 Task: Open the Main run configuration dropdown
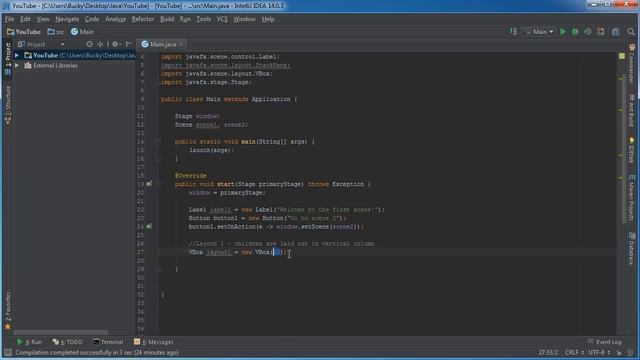click(x=540, y=31)
